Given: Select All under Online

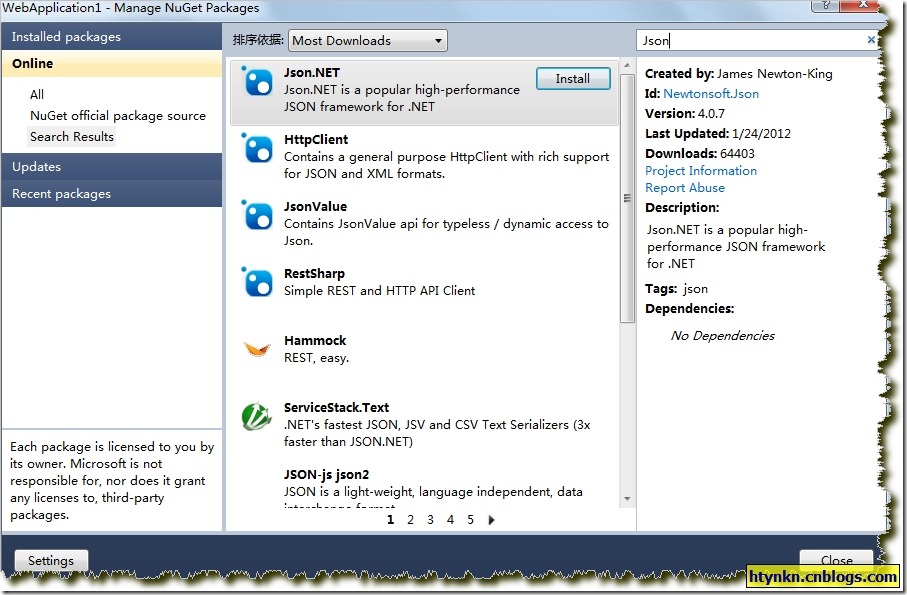Looking at the screenshot, I should click(37, 94).
